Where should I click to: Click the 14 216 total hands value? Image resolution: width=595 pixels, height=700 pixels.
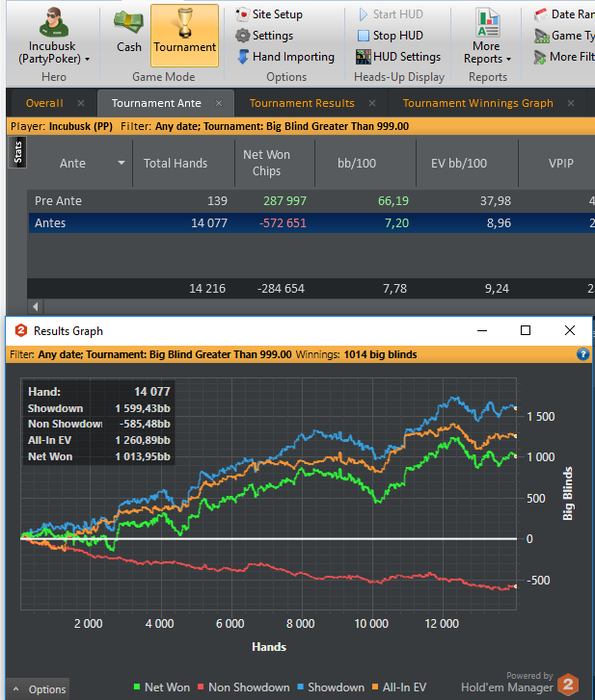coord(207,288)
